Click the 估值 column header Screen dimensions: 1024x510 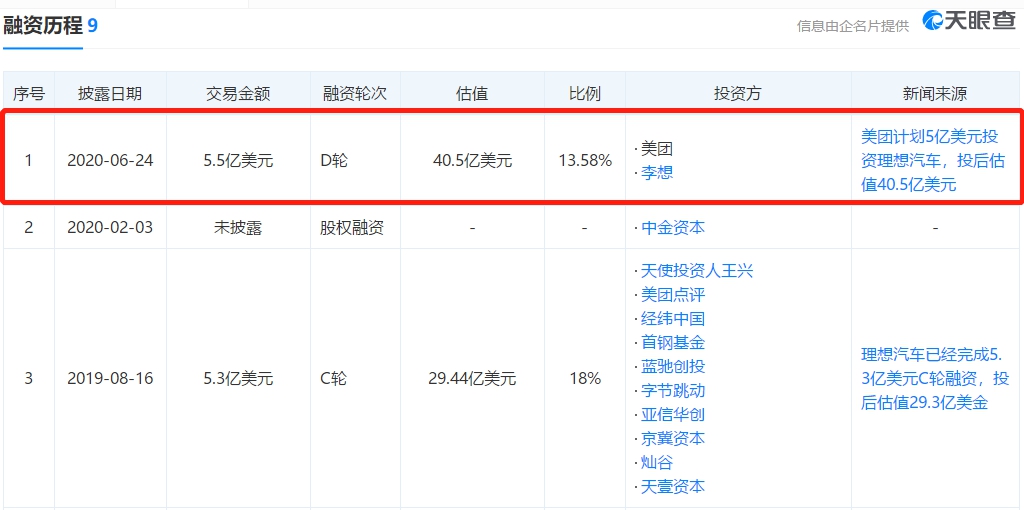coord(472,93)
